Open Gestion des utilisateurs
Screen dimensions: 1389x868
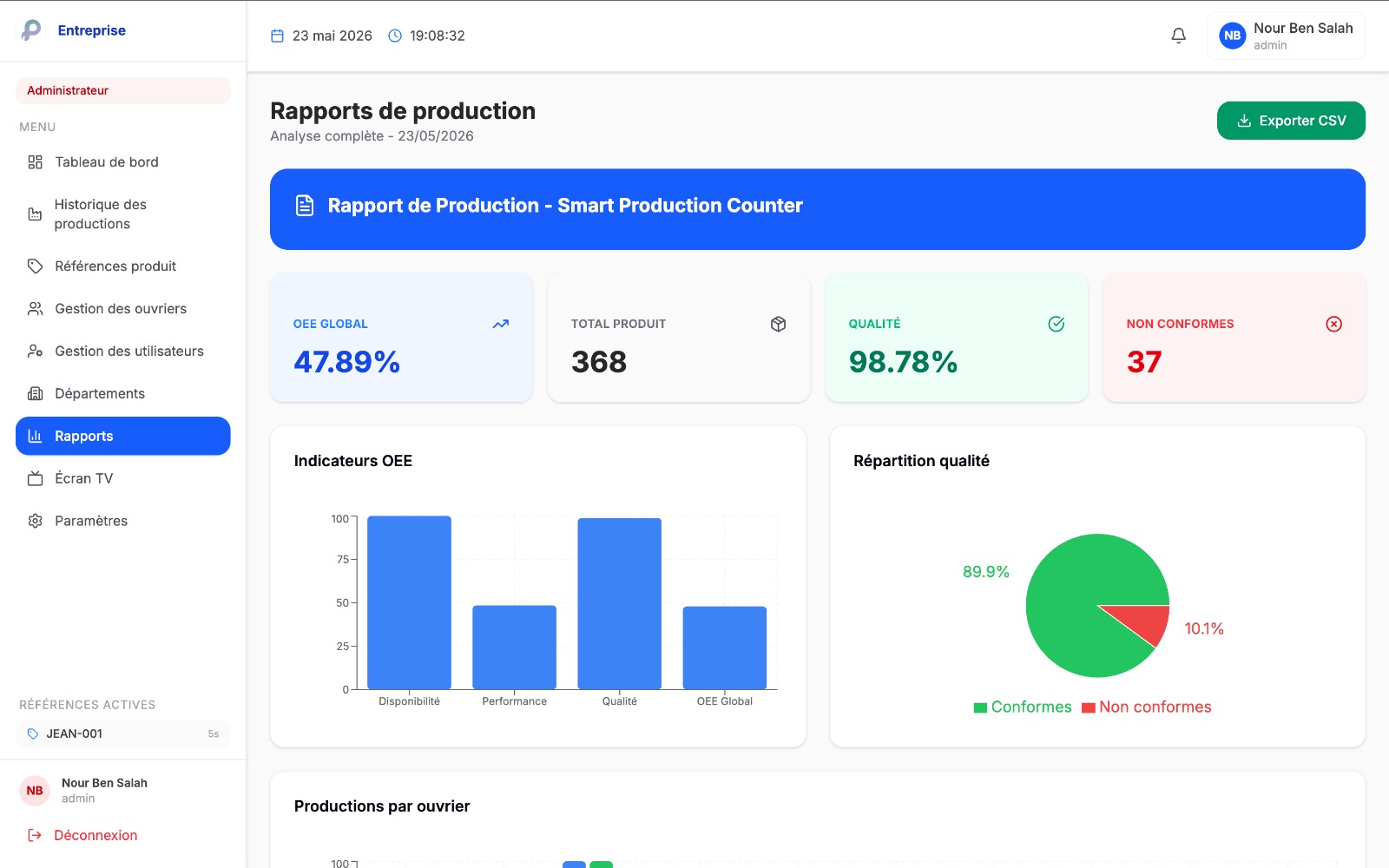click(123, 352)
